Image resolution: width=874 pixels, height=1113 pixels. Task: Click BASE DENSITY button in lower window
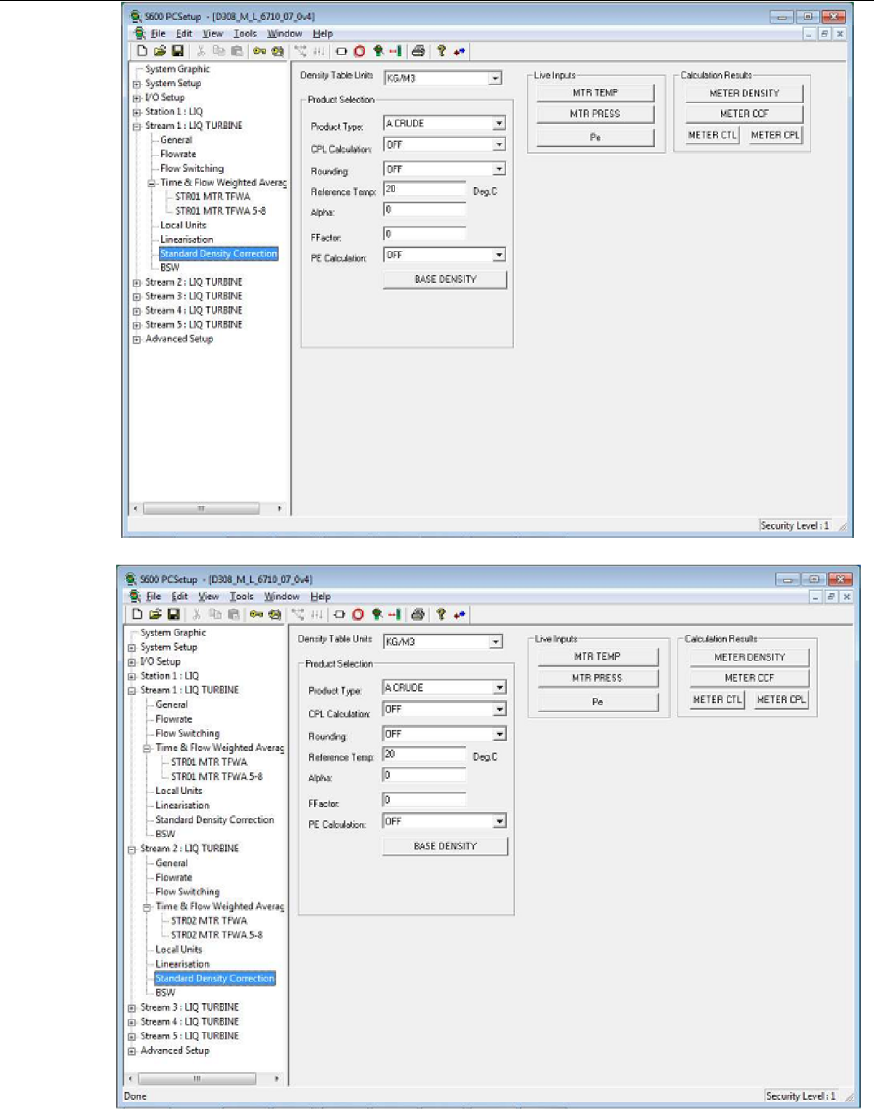(x=445, y=847)
